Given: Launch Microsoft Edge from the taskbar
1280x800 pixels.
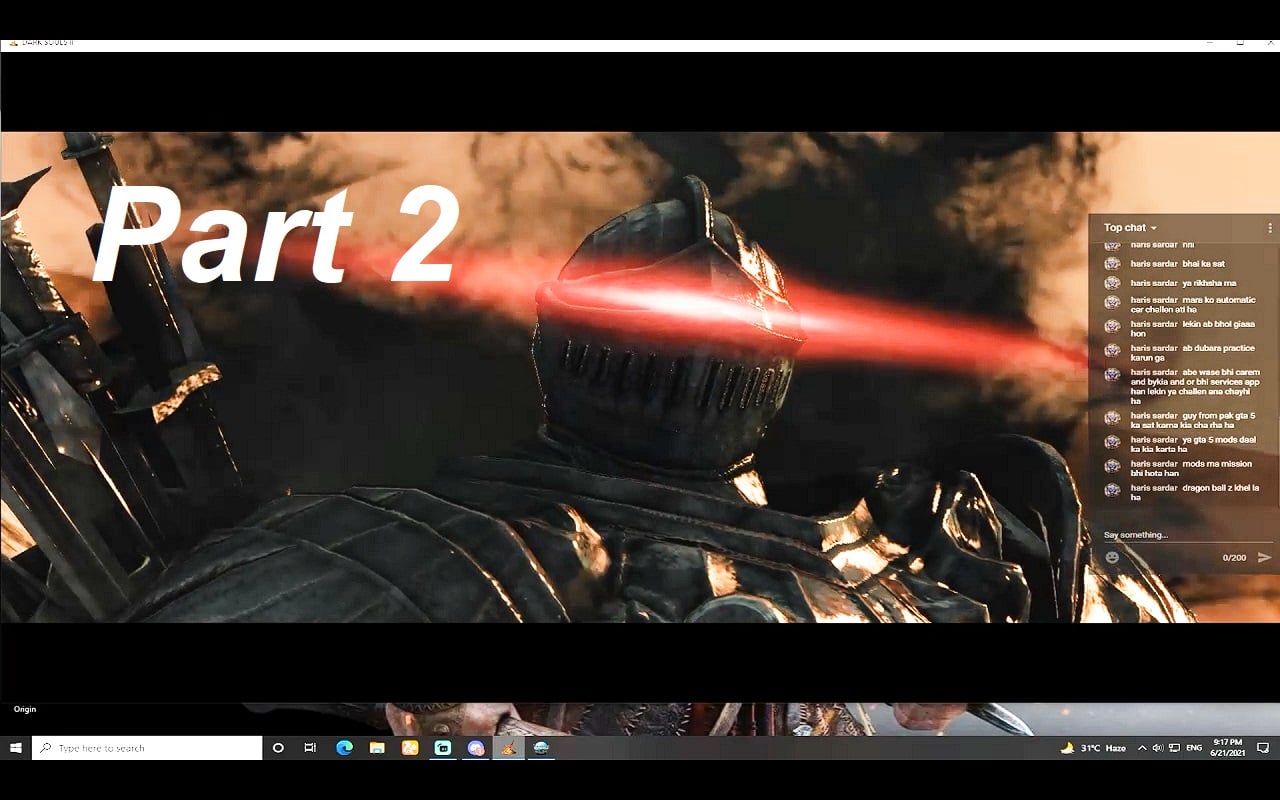Looking at the screenshot, I should click(344, 748).
